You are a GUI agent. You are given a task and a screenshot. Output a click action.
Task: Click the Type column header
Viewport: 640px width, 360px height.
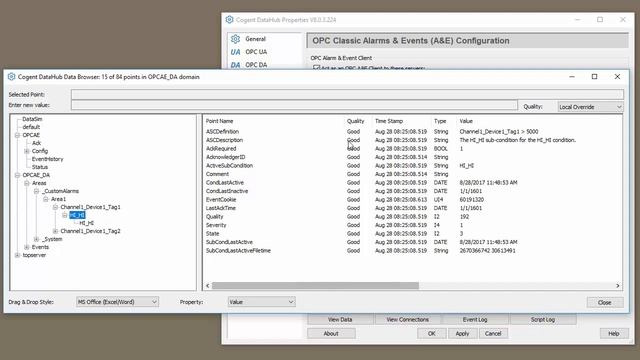[x=440, y=121]
